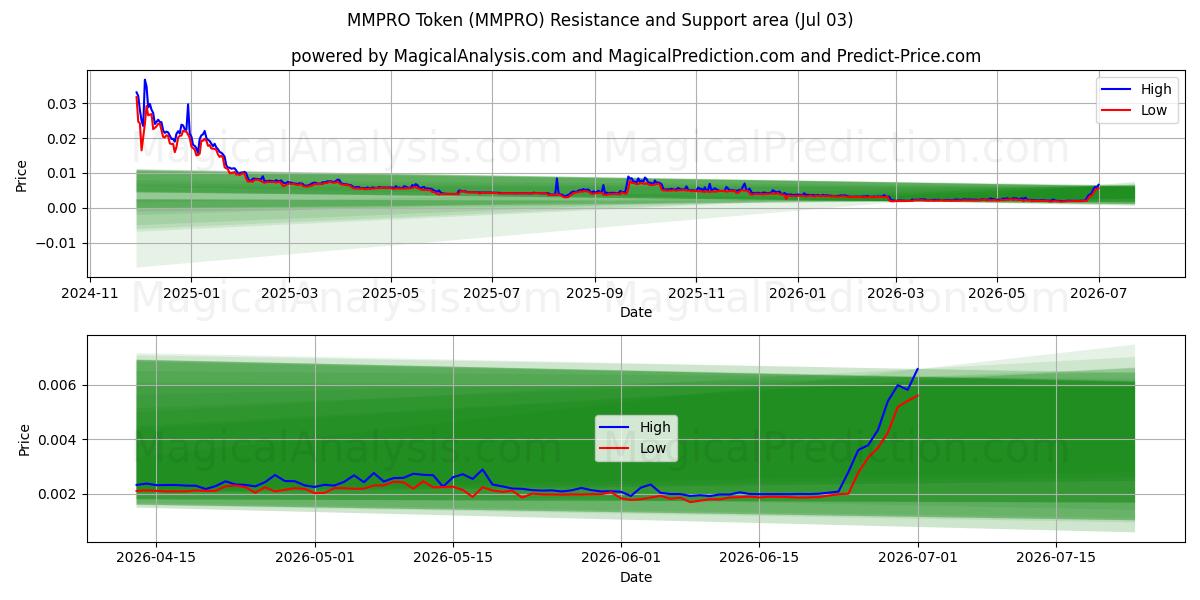Click the '2026-07-01' x-axis label in bottom chart
This screenshot has height=600, width=1200.
tap(917, 558)
